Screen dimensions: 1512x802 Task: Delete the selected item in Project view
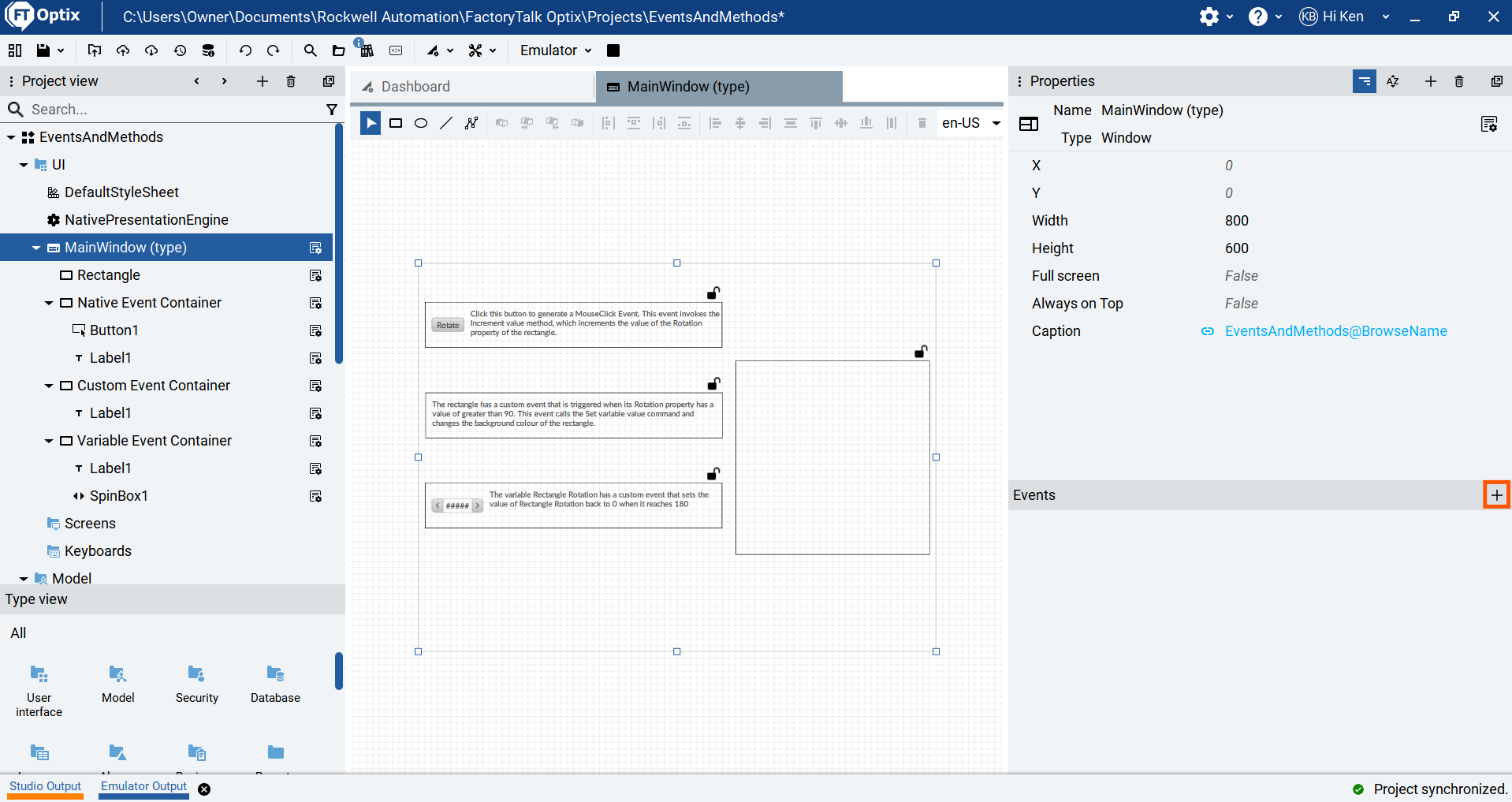291,81
